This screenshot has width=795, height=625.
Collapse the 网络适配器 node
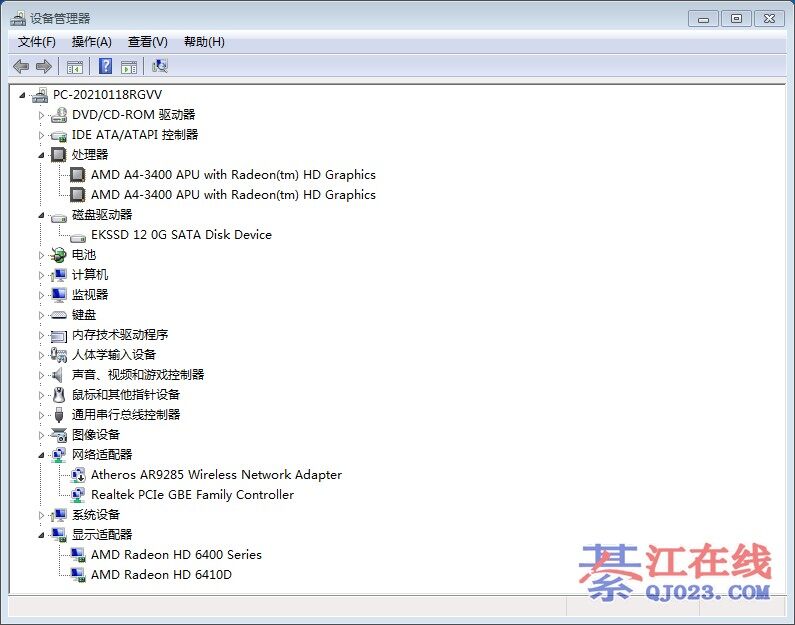(x=42, y=455)
